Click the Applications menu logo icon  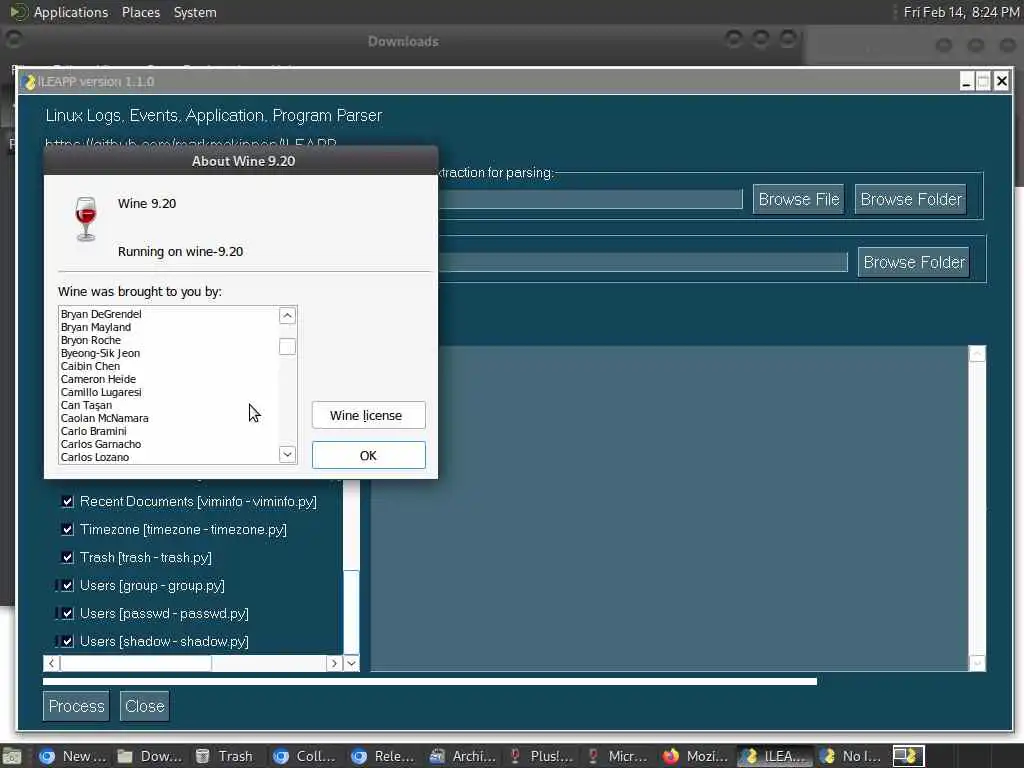pyautogui.click(x=18, y=12)
